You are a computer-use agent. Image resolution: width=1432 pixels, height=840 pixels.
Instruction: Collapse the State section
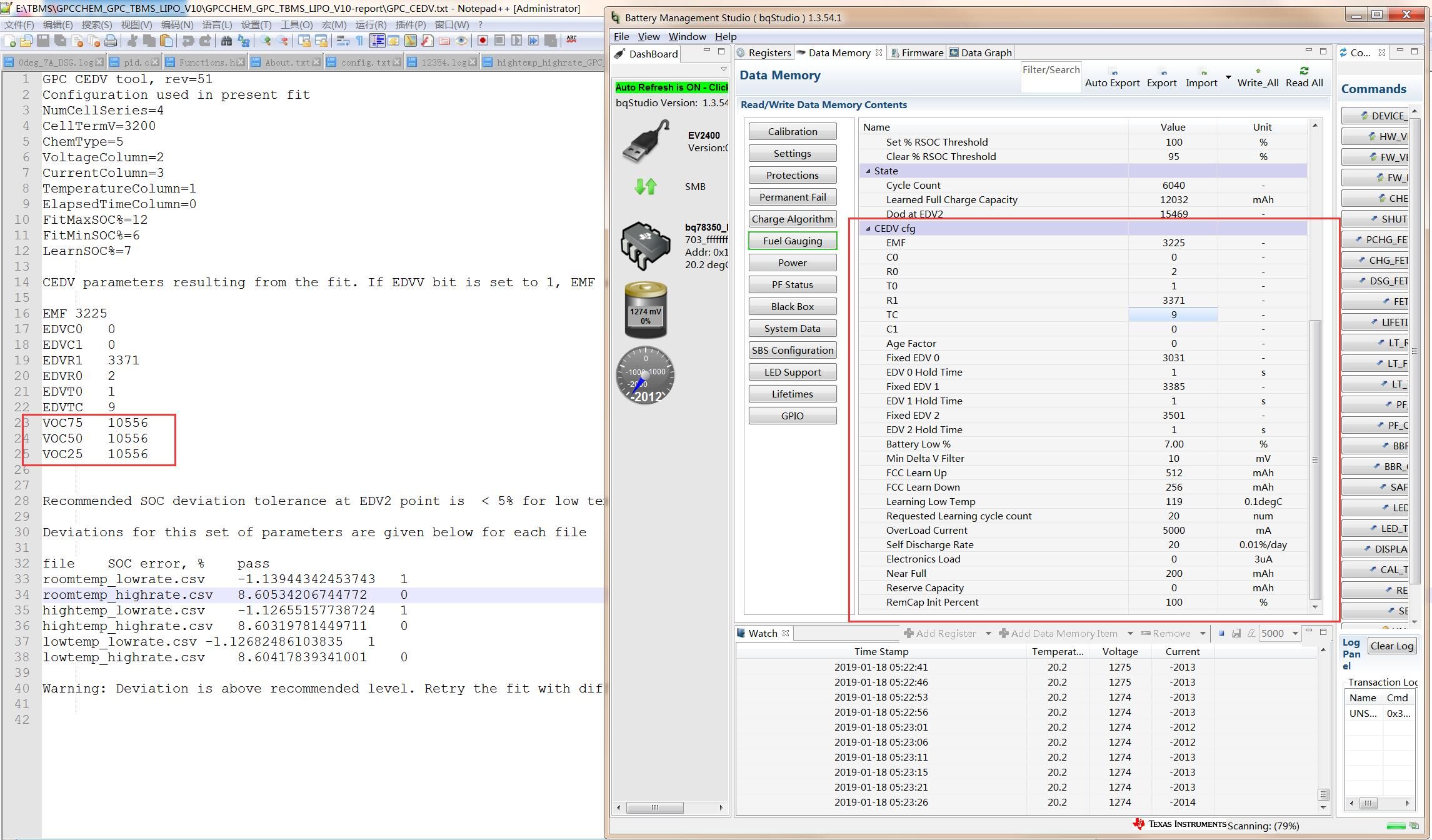pos(868,171)
